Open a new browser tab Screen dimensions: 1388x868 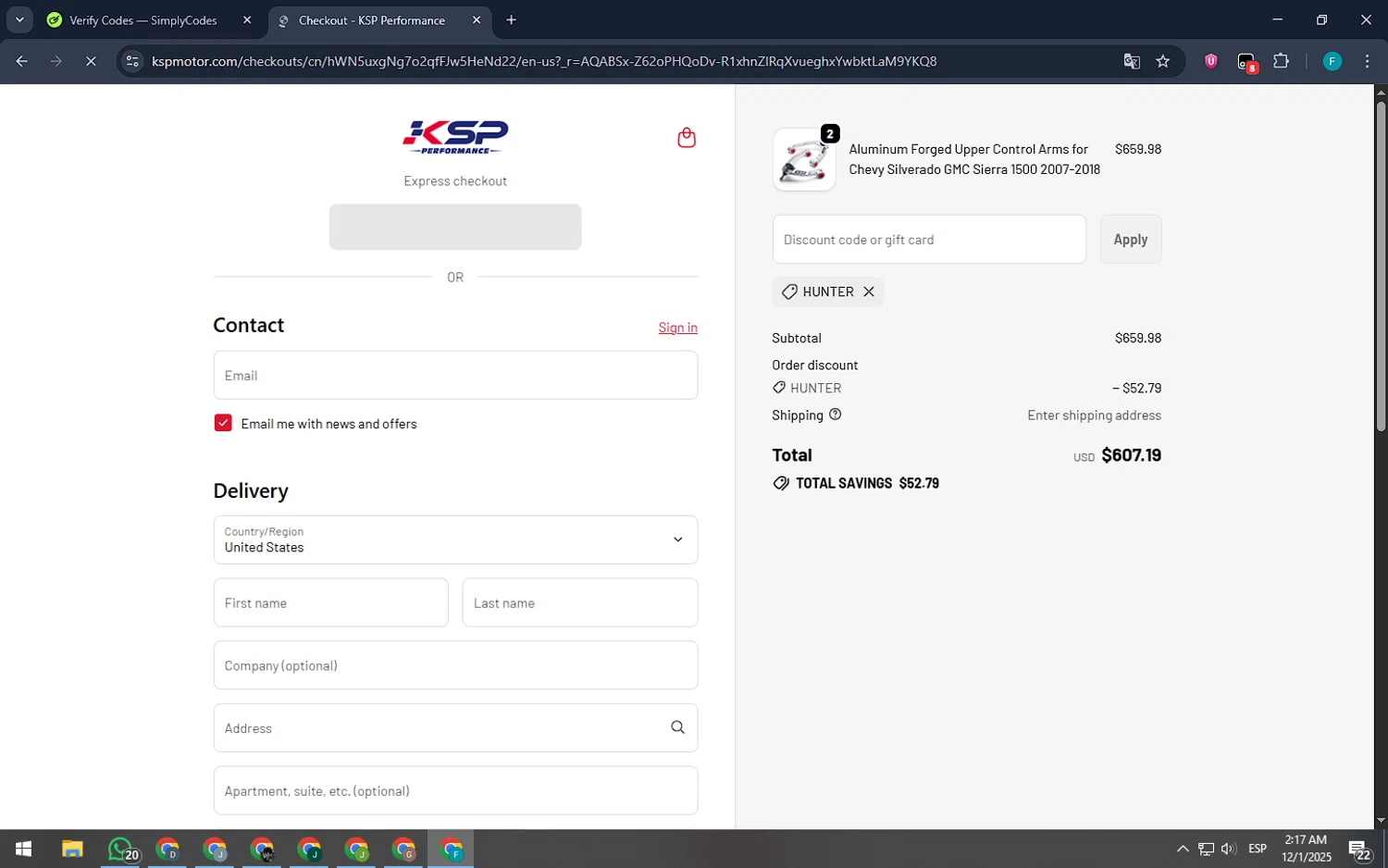(x=511, y=19)
